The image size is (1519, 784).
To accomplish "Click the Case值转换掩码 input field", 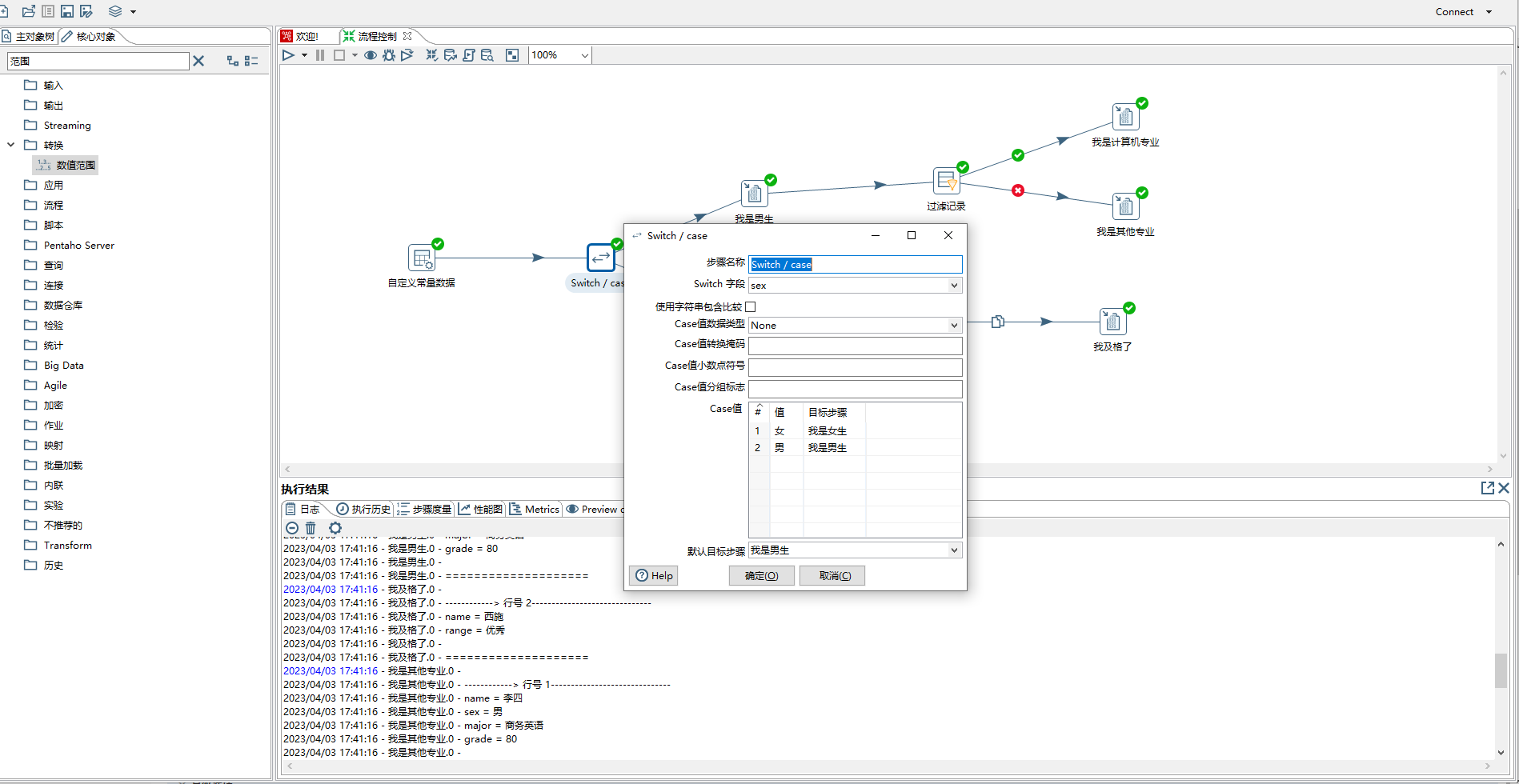I will pyautogui.click(x=855, y=346).
